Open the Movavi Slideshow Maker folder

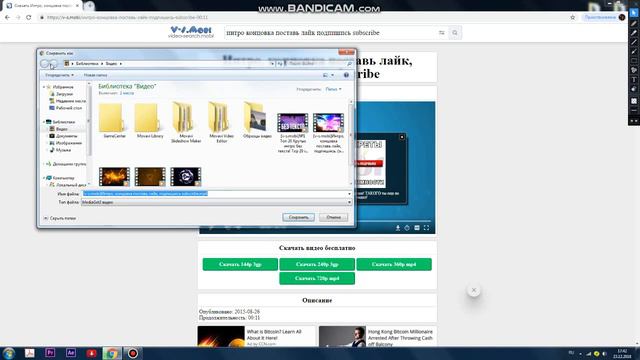[x=185, y=122]
